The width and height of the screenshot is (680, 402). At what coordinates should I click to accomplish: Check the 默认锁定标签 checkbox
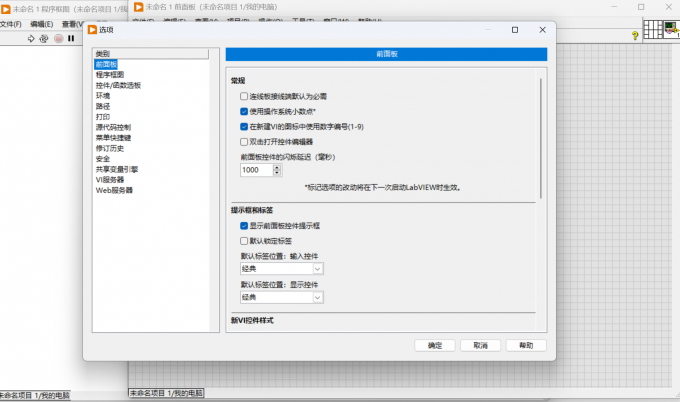(x=244, y=241)
